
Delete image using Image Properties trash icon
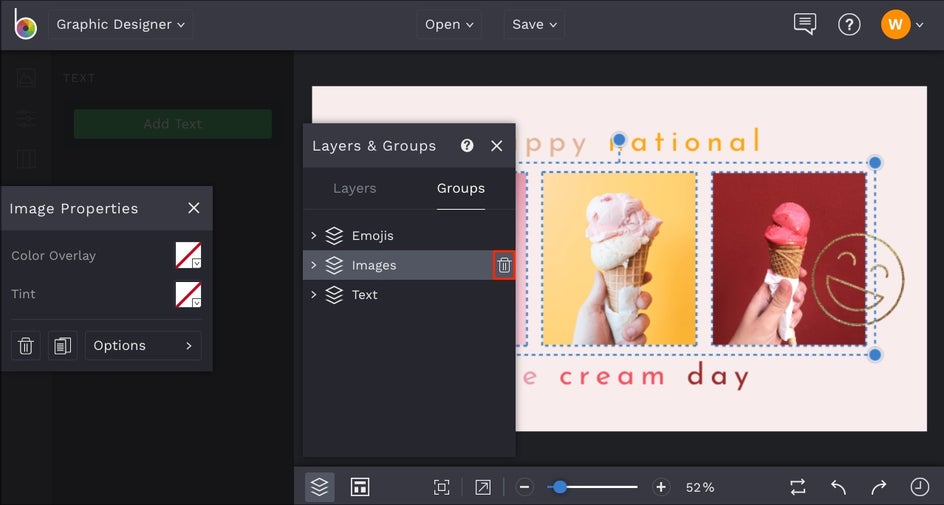tap(26, 345)
